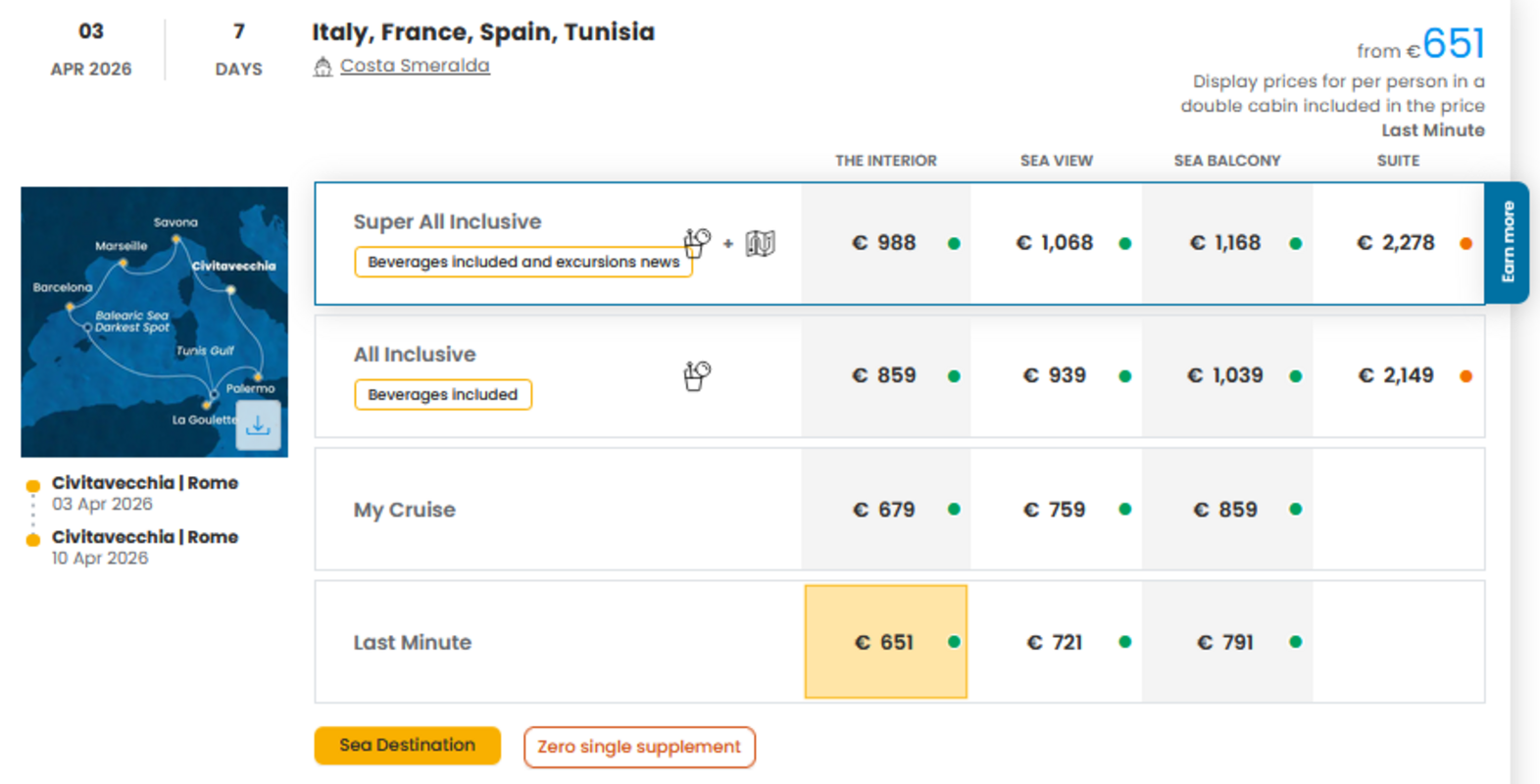The width and height of the screenshot is (1540, 784).
Task: Click the Sea Destination button
Action: point(407,746)
